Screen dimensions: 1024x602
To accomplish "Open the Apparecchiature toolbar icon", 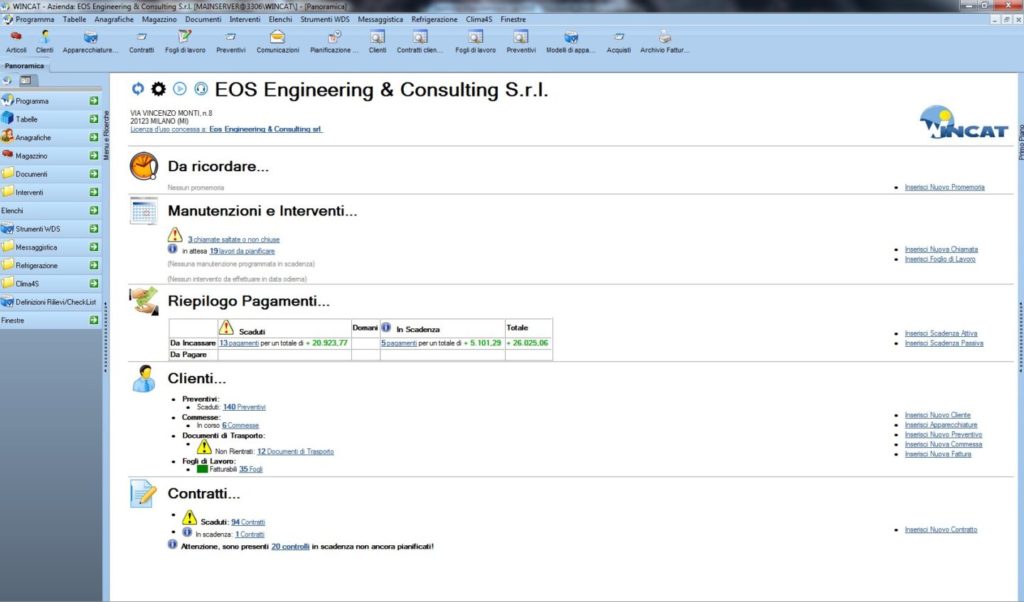I will click(x=90, y=42).
